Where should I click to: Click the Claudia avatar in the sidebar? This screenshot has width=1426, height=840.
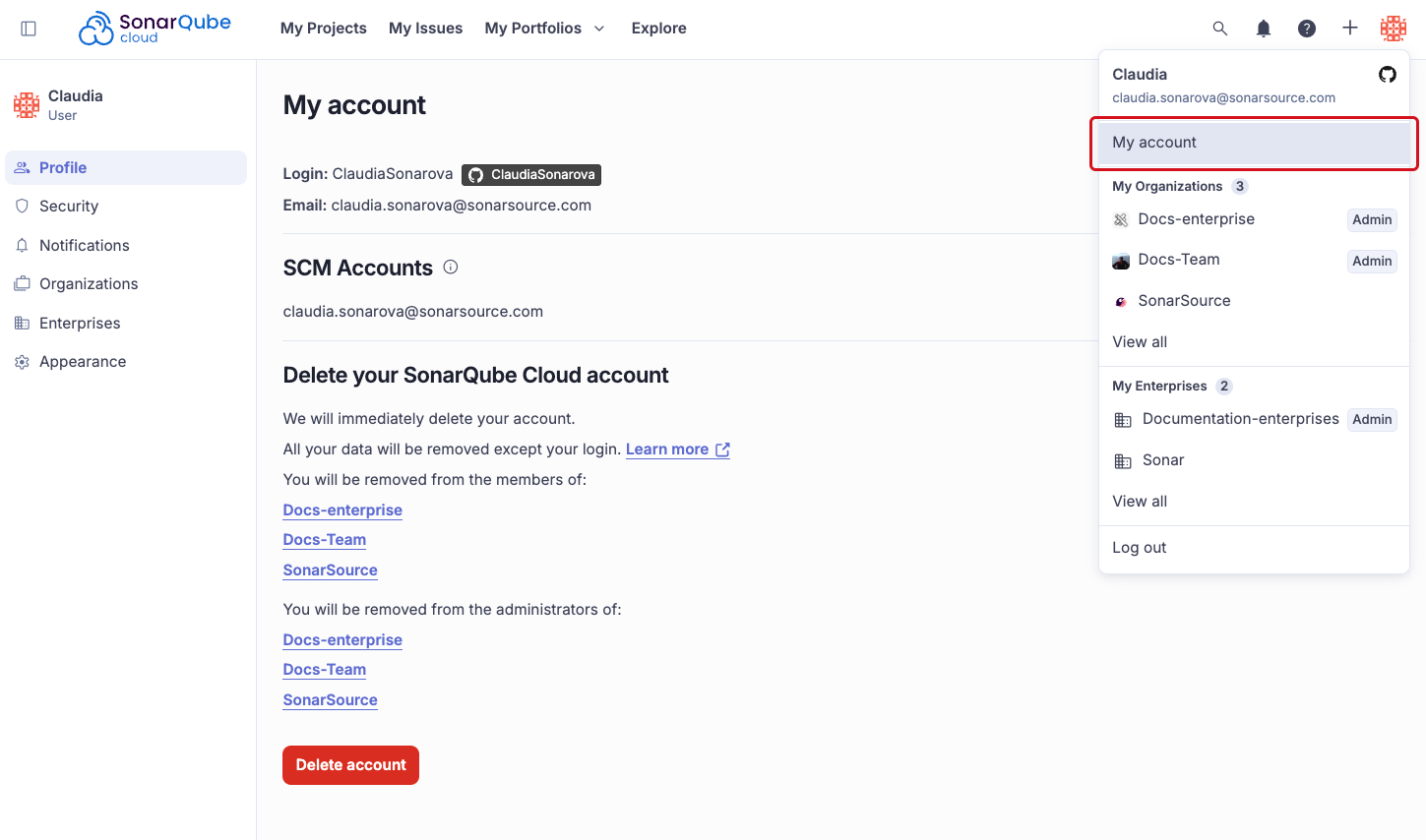point(27,105)
